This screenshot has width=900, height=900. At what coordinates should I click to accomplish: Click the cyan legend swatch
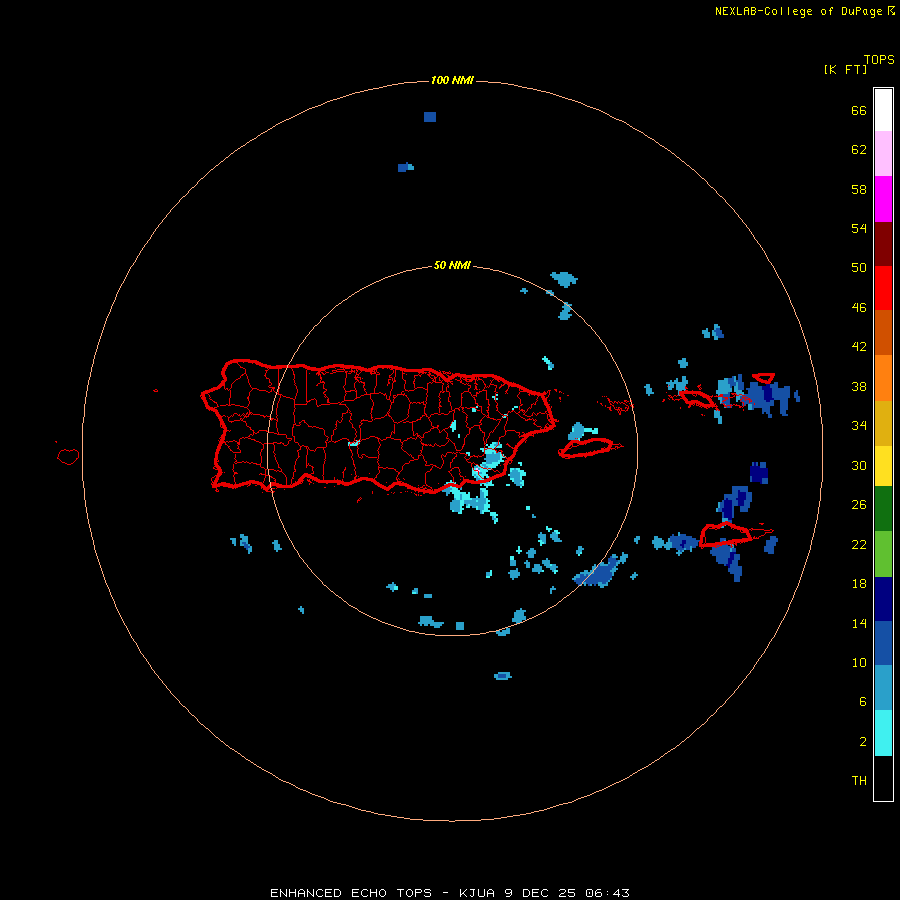coord(883,733)
